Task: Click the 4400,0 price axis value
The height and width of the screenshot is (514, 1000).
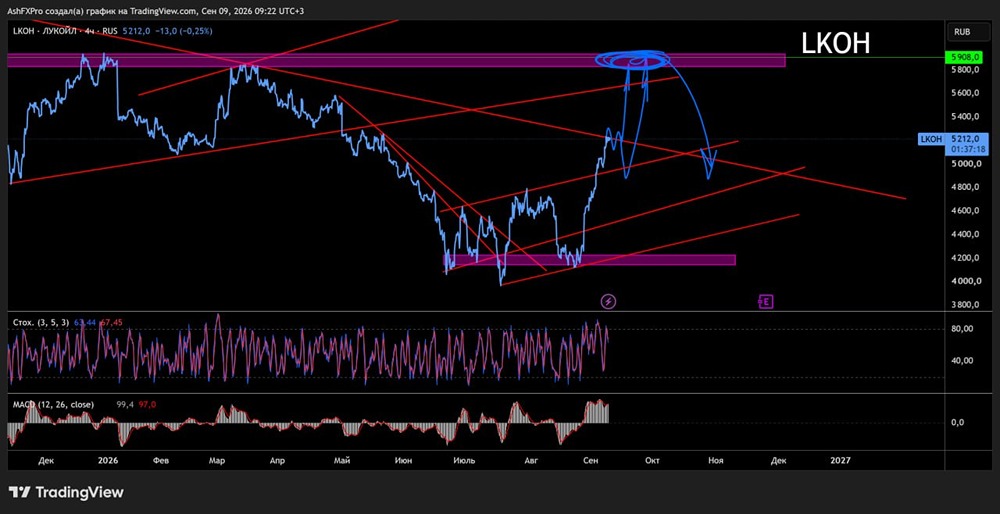Action: 966,235
